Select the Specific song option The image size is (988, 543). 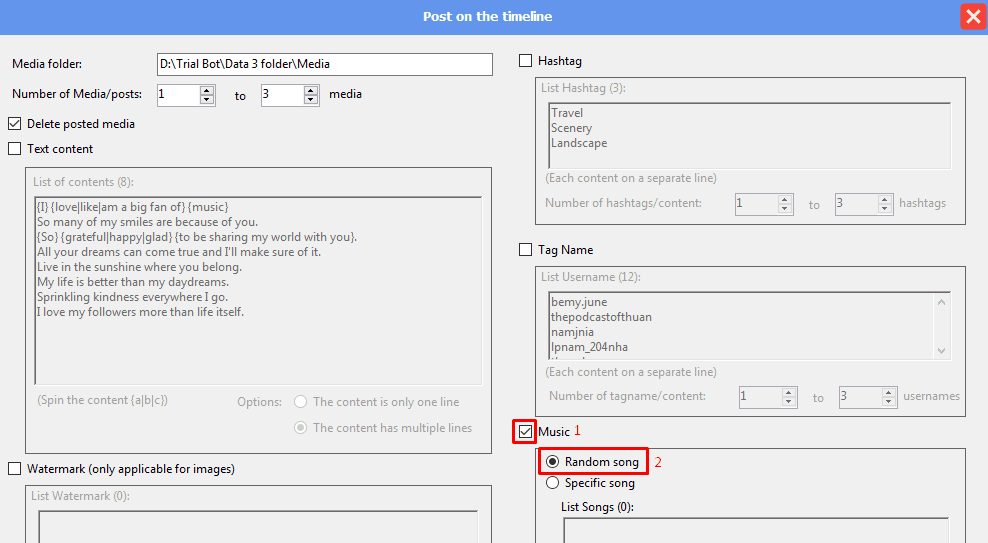(x=552, y=483)
